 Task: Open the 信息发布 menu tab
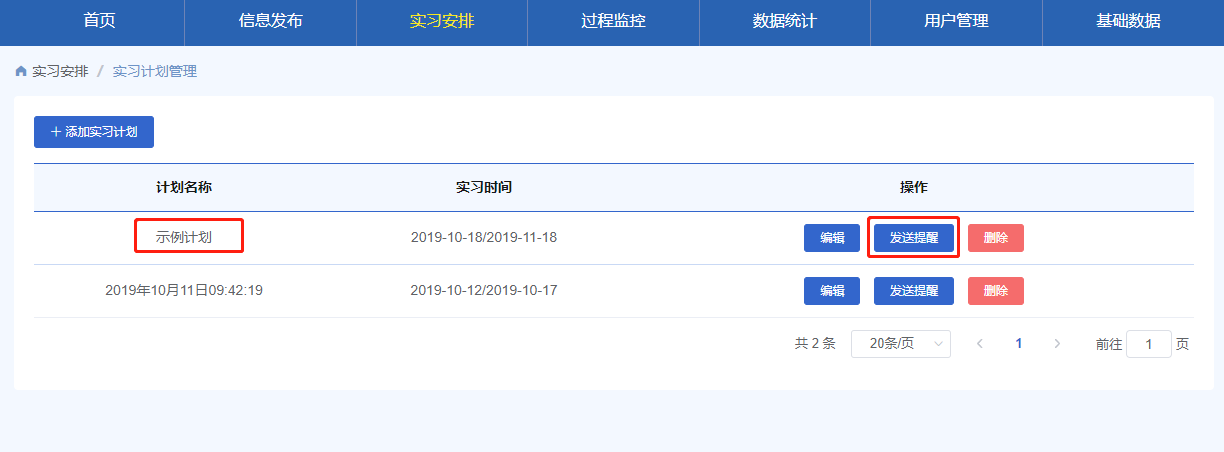[x=271, y=21]
